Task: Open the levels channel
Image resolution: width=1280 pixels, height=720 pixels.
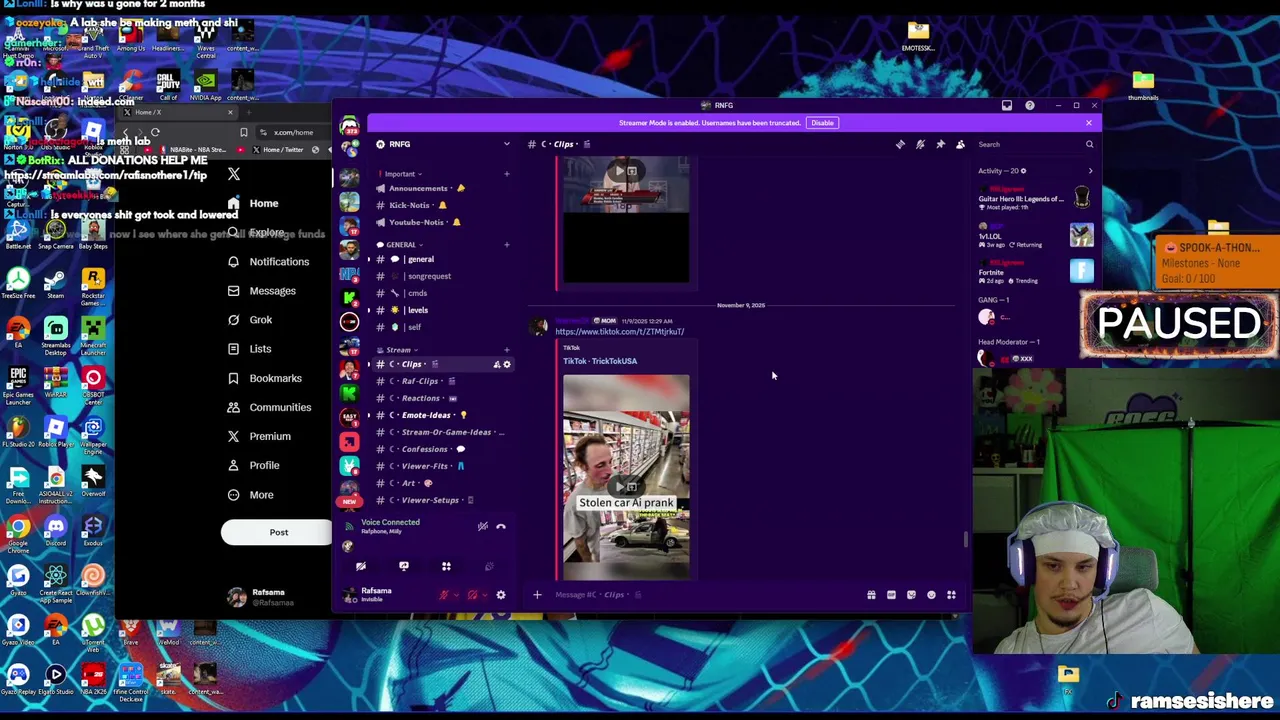Action: [443, 310]
